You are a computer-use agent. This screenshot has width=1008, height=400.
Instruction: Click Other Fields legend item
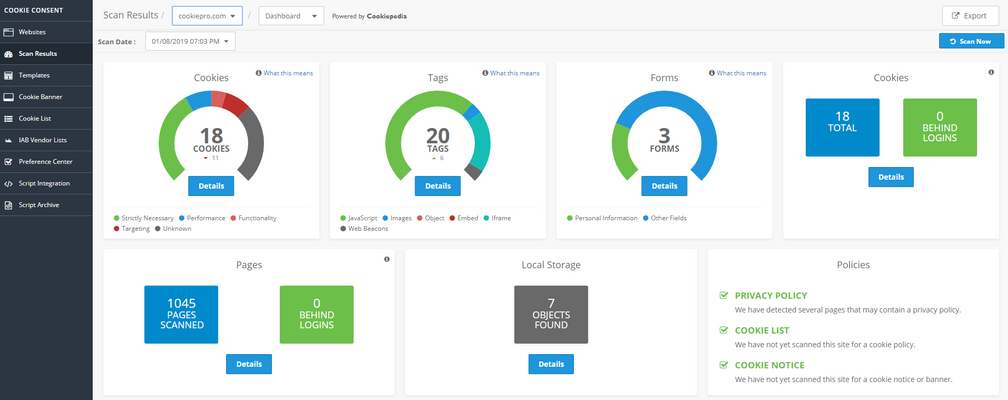point(663,218)
